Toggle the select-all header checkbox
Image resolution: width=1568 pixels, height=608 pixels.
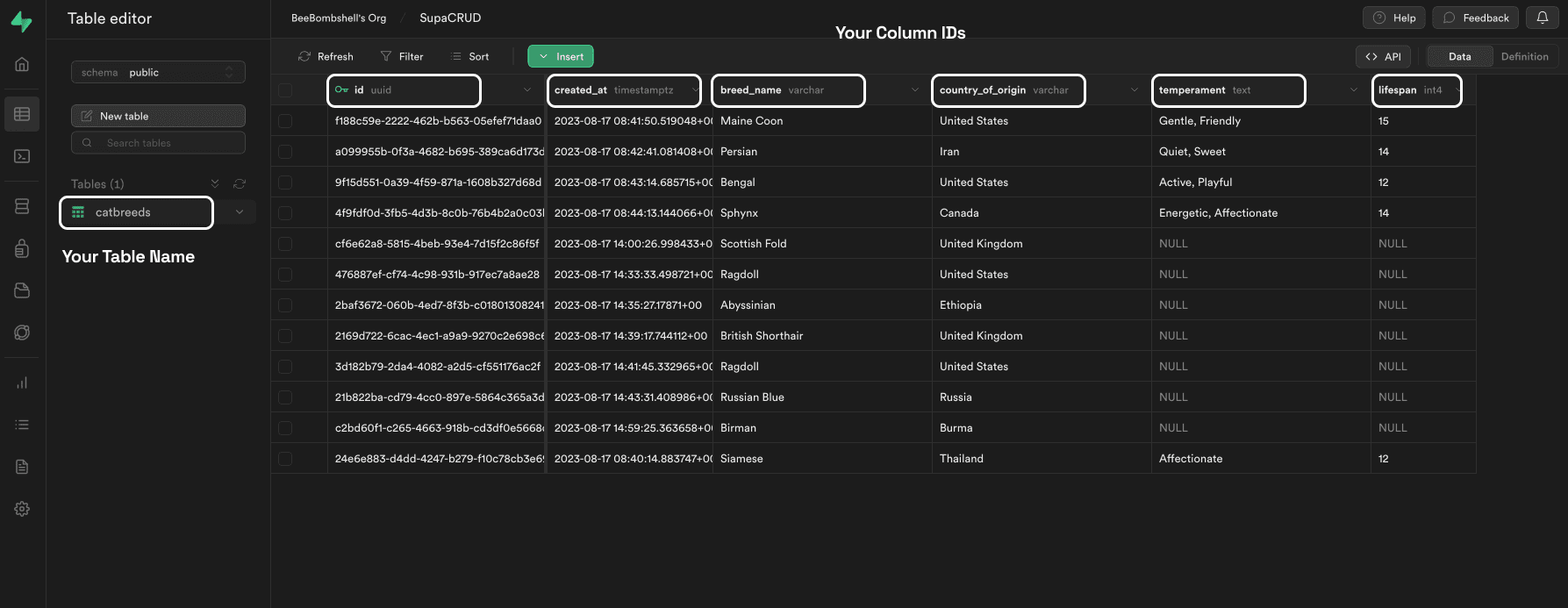point(285,89)
